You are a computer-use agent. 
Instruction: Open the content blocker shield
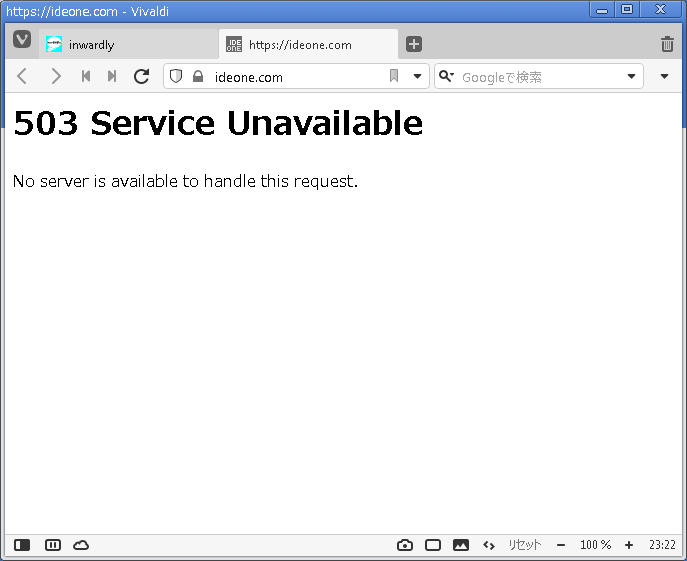coord(176,76)
